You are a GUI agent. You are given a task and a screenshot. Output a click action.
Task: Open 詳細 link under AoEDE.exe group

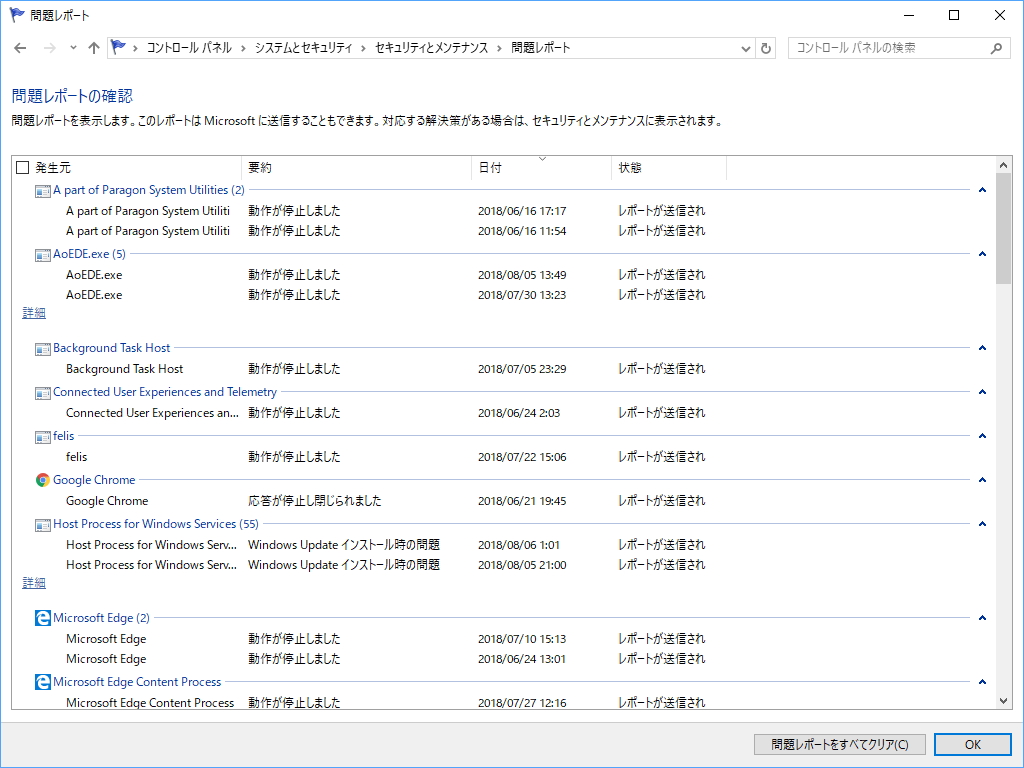[34, 313]
